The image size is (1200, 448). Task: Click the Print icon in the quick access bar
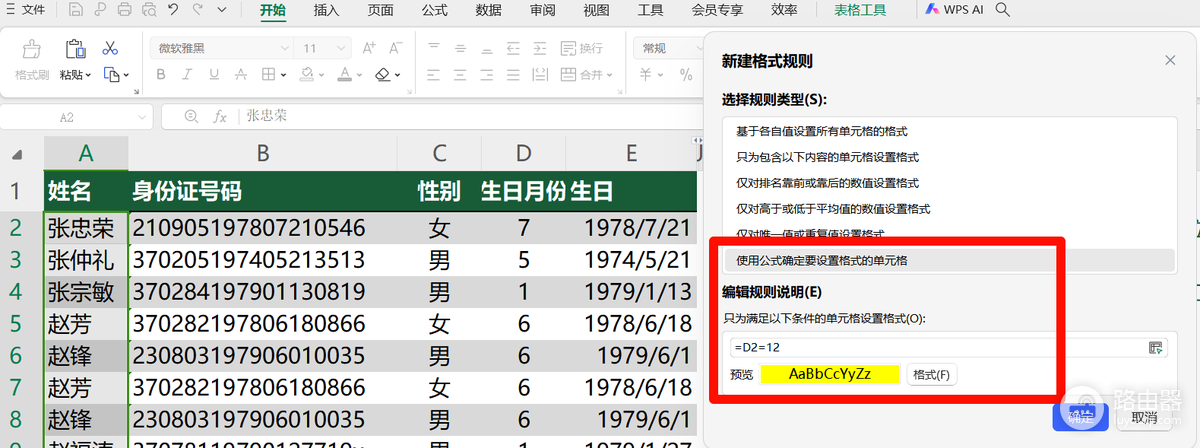coord(124,11)
